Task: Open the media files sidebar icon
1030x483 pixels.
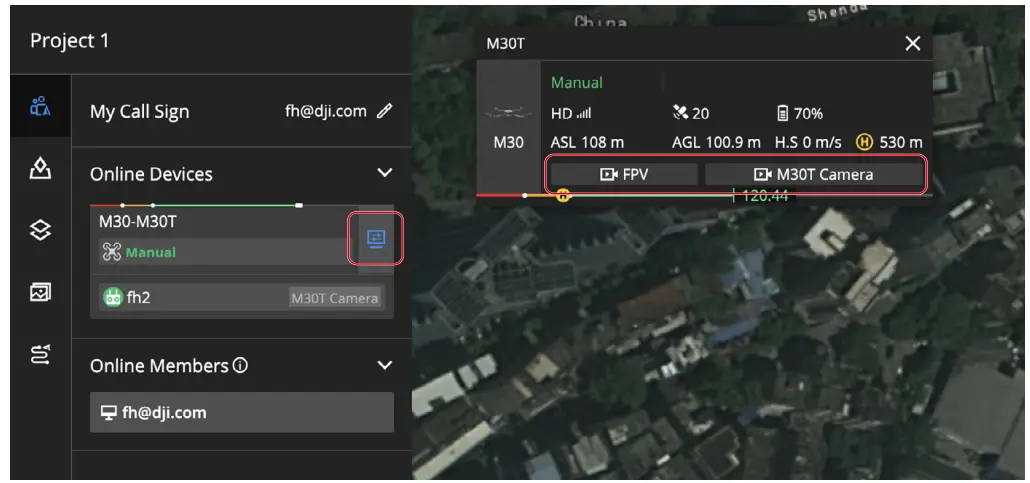Action: 41,292
